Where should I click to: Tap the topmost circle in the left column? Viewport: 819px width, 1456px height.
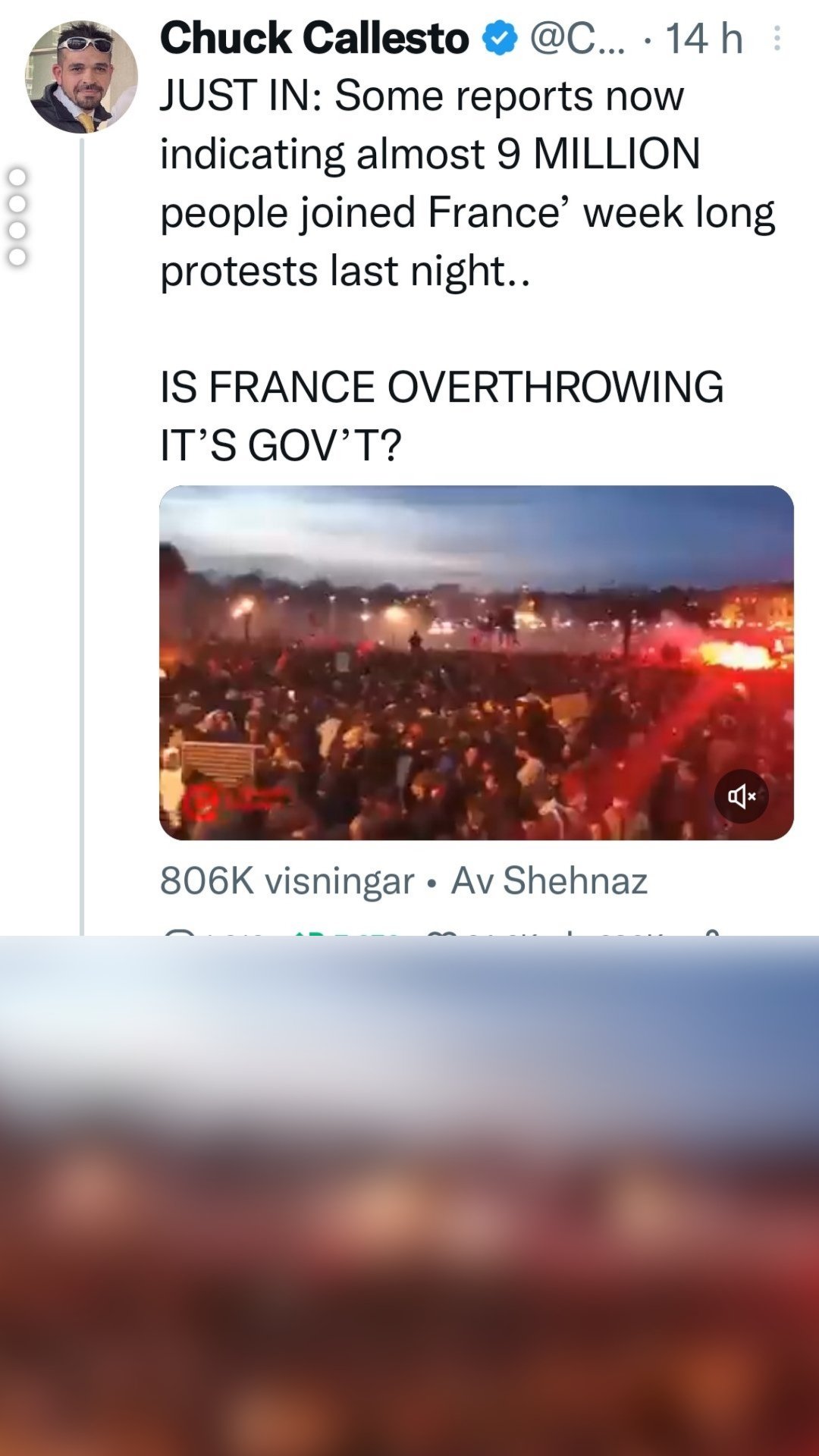17,177
